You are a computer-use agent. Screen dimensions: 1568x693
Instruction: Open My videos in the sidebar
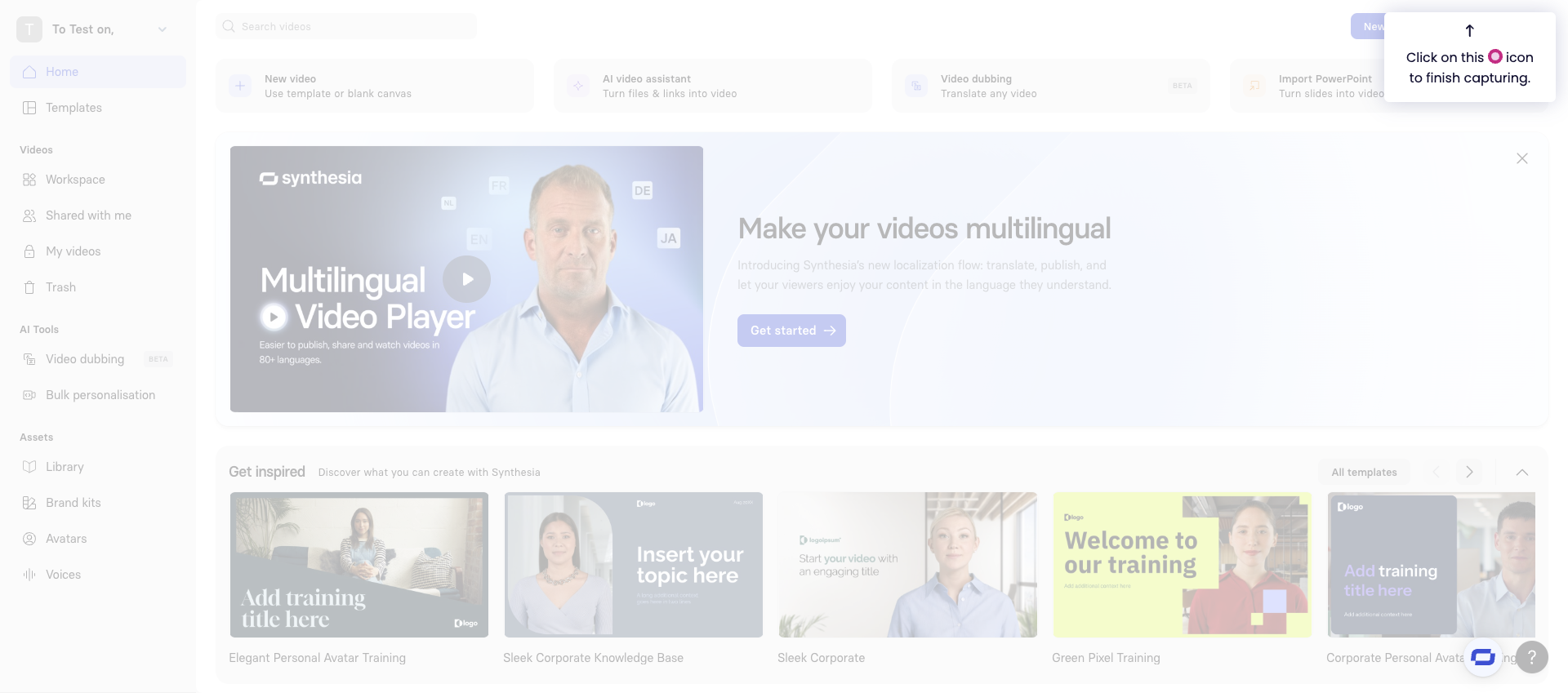click(98, 251)
